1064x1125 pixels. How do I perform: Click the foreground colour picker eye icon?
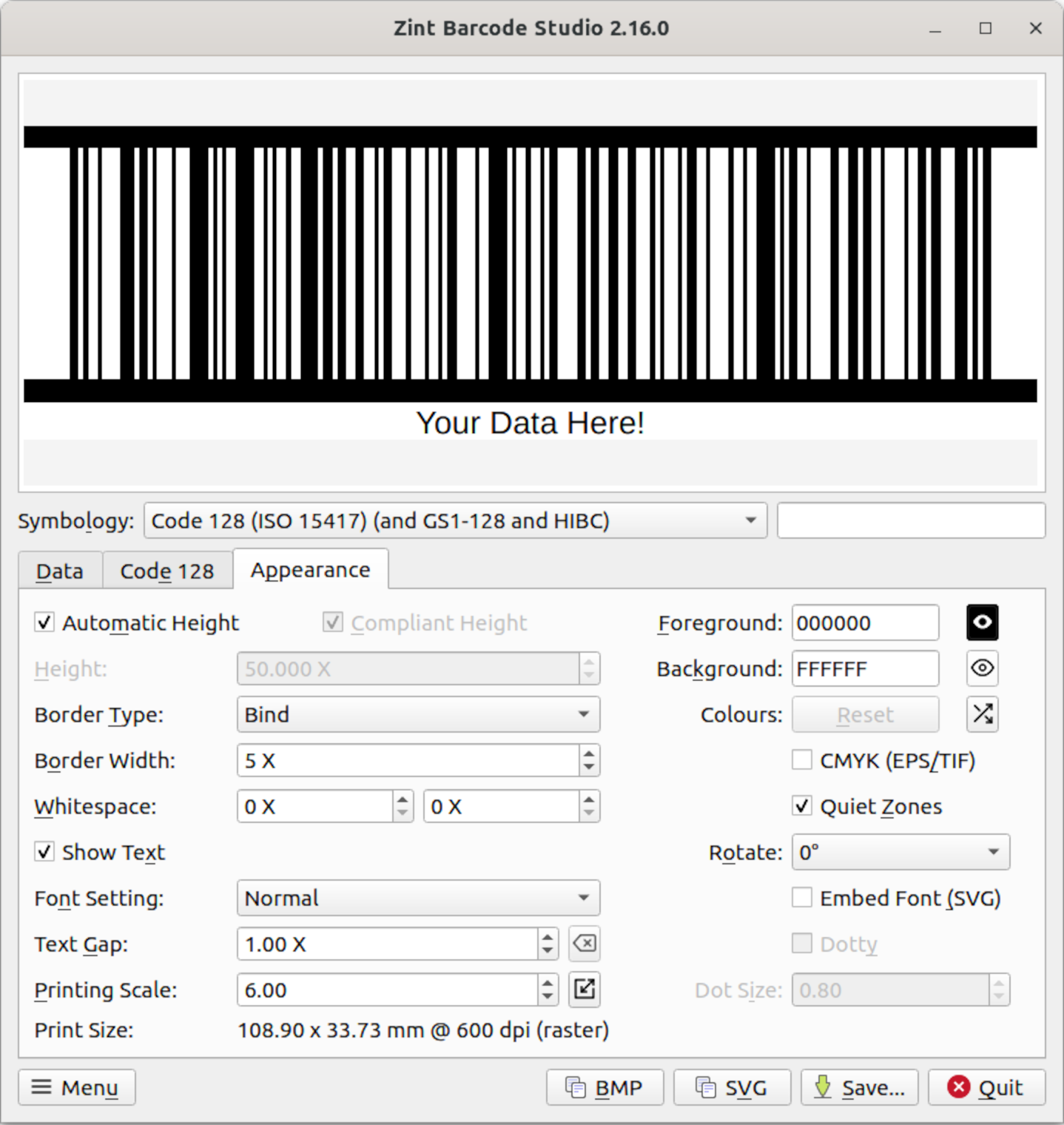tap(982, 622)
